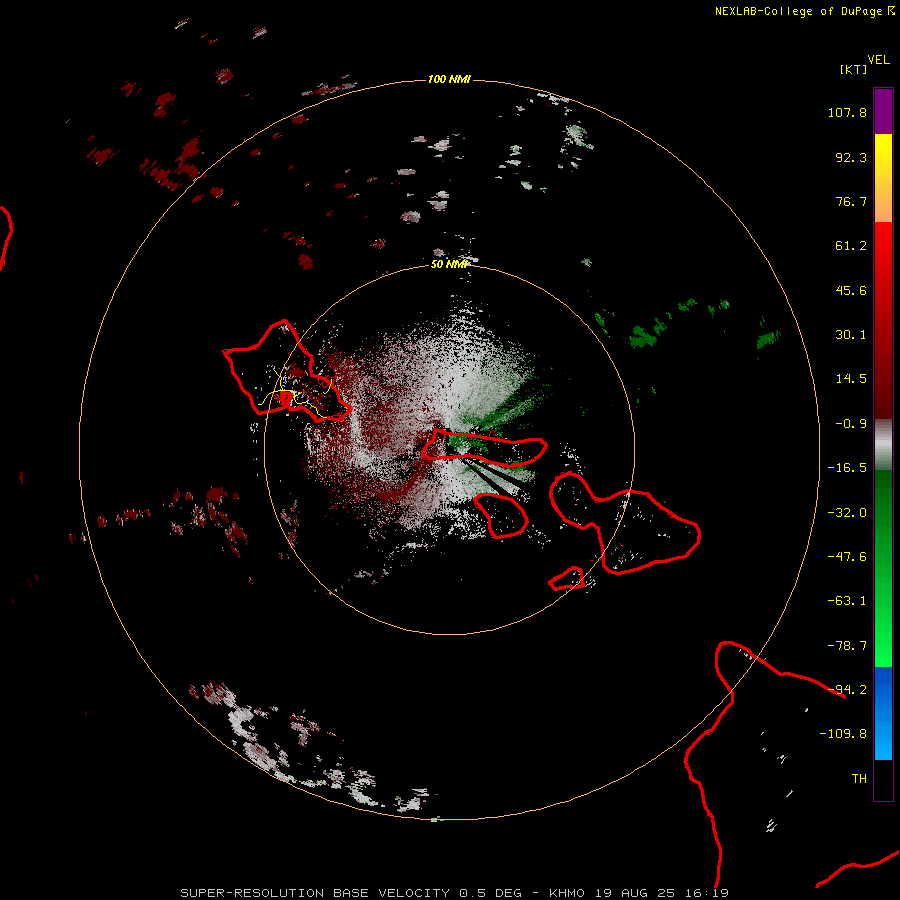
Task: Click the Super-Resolution Base Velocity caption at bottom
Action: click(455, 893)
